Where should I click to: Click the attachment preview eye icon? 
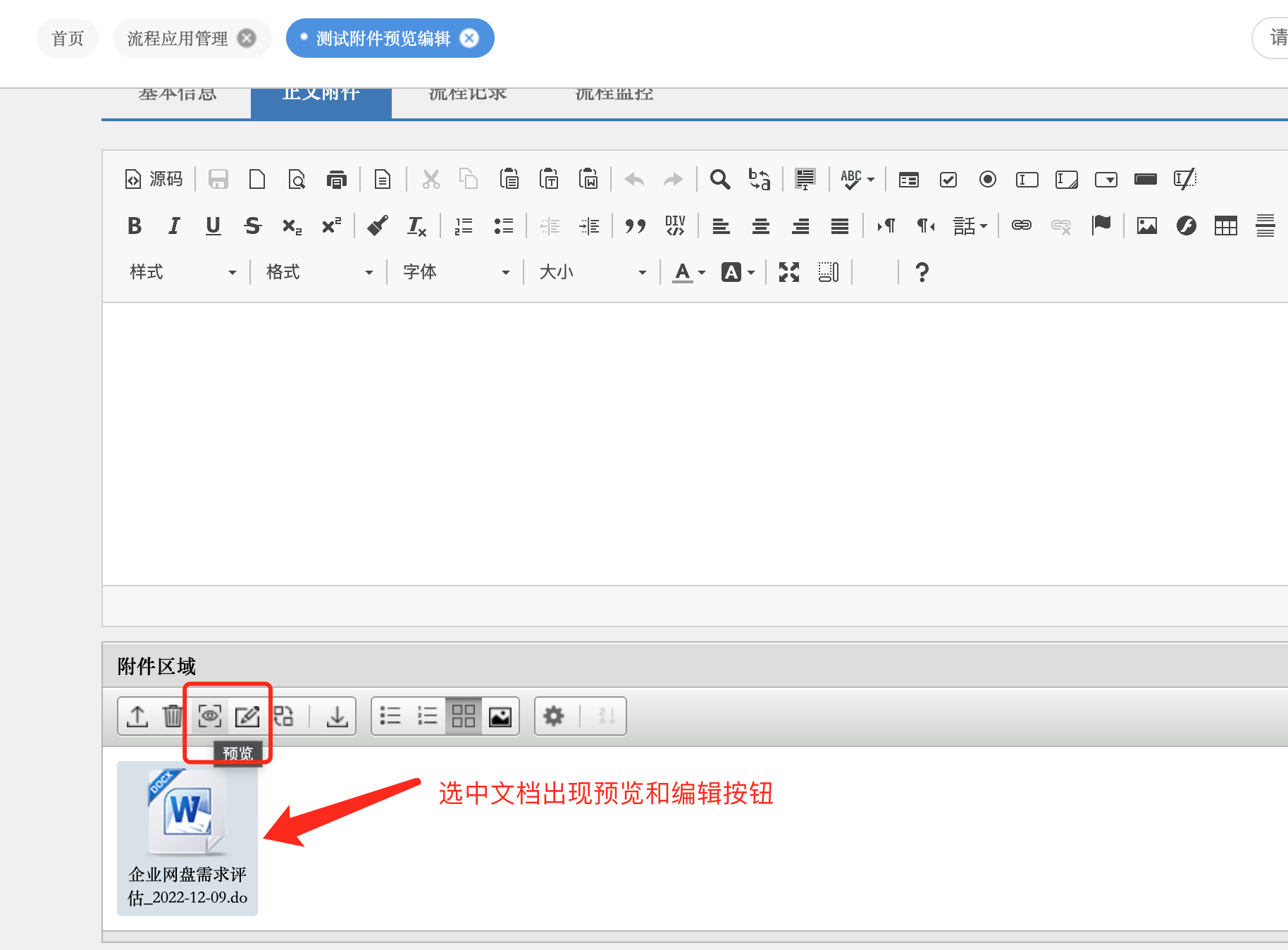pyautogui.click(x=210, y=716)
